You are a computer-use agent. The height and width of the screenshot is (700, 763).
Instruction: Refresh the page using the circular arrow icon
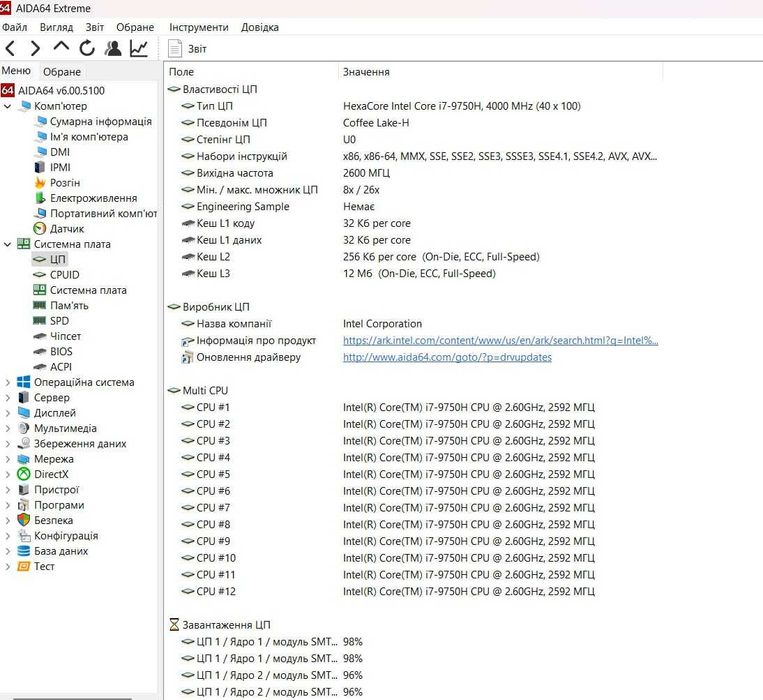tap(87, 48)
